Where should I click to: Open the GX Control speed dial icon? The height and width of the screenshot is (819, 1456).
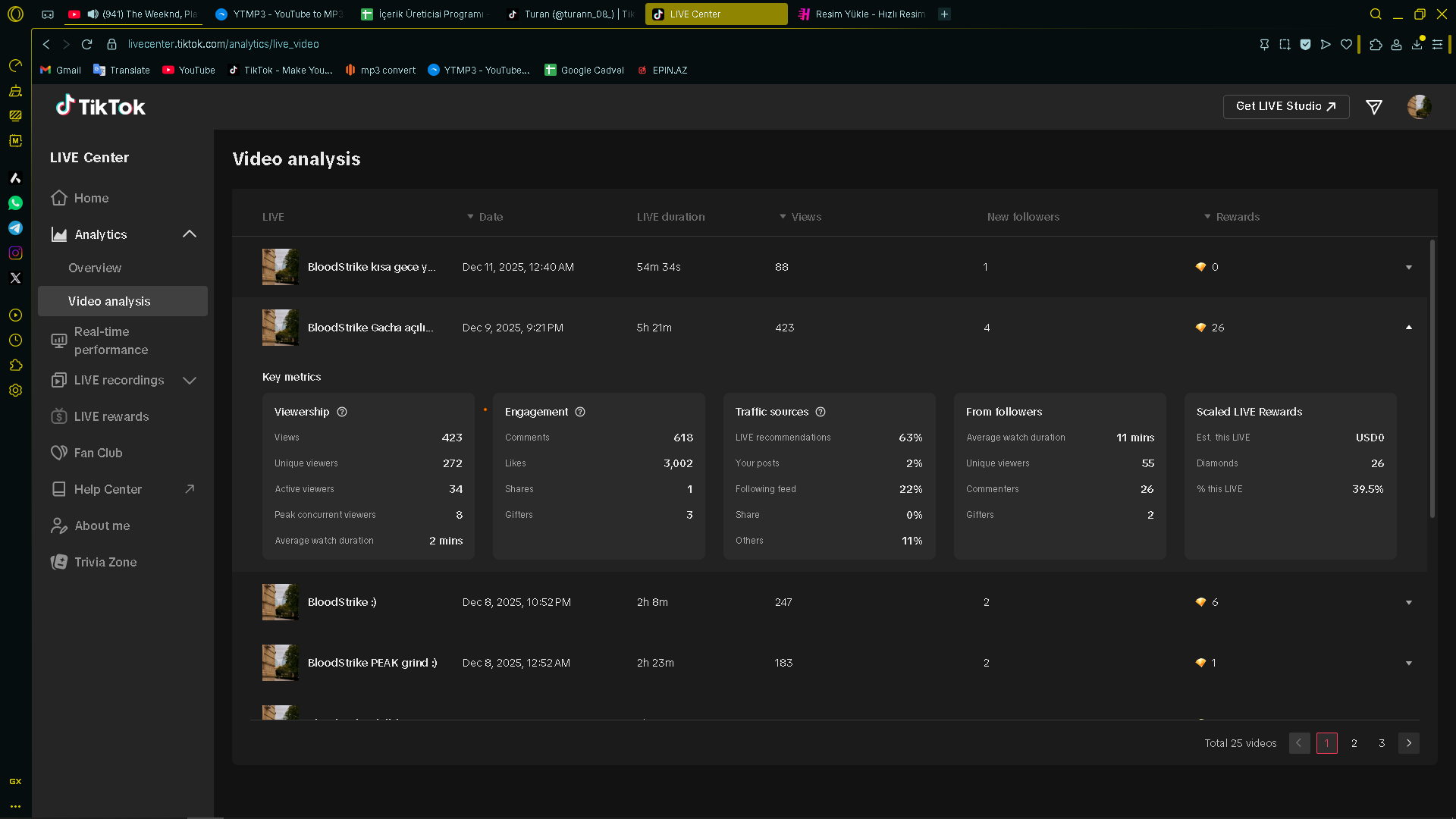tap(15, 65)
